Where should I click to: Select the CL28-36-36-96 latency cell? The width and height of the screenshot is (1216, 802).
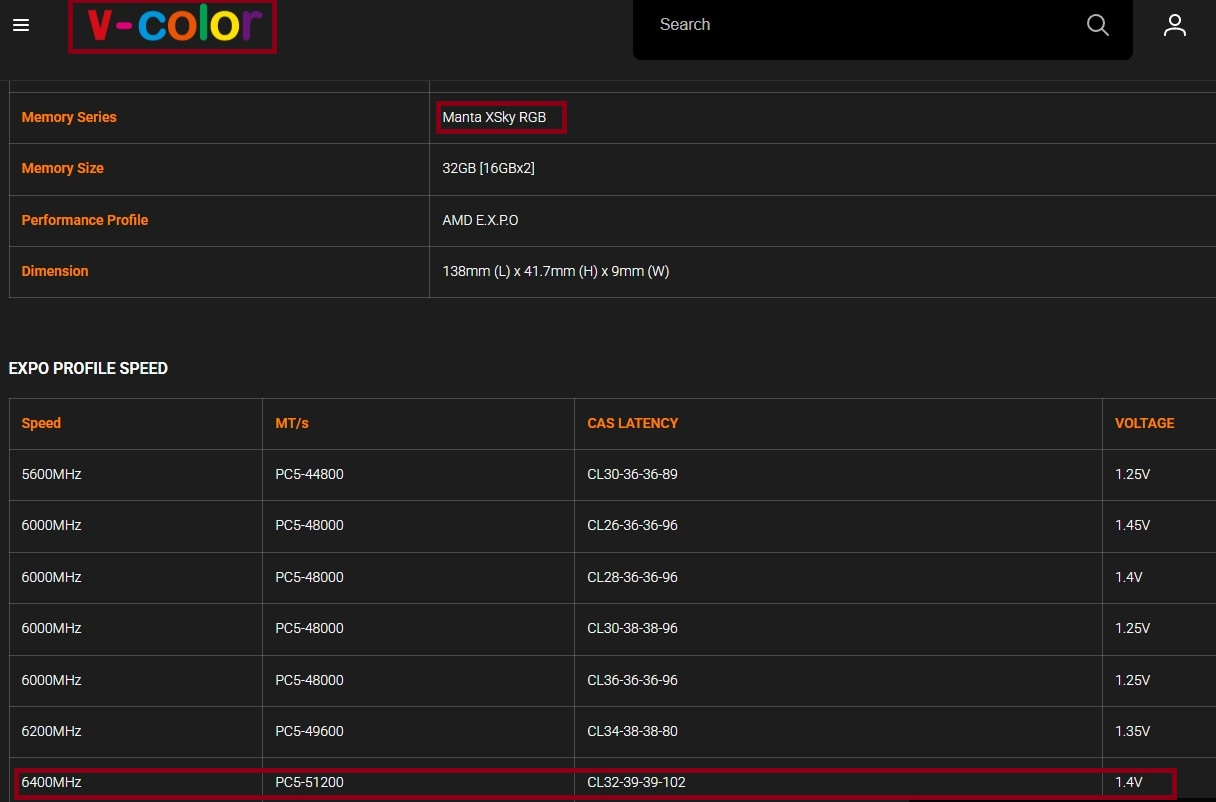click(x=632, y=577)
